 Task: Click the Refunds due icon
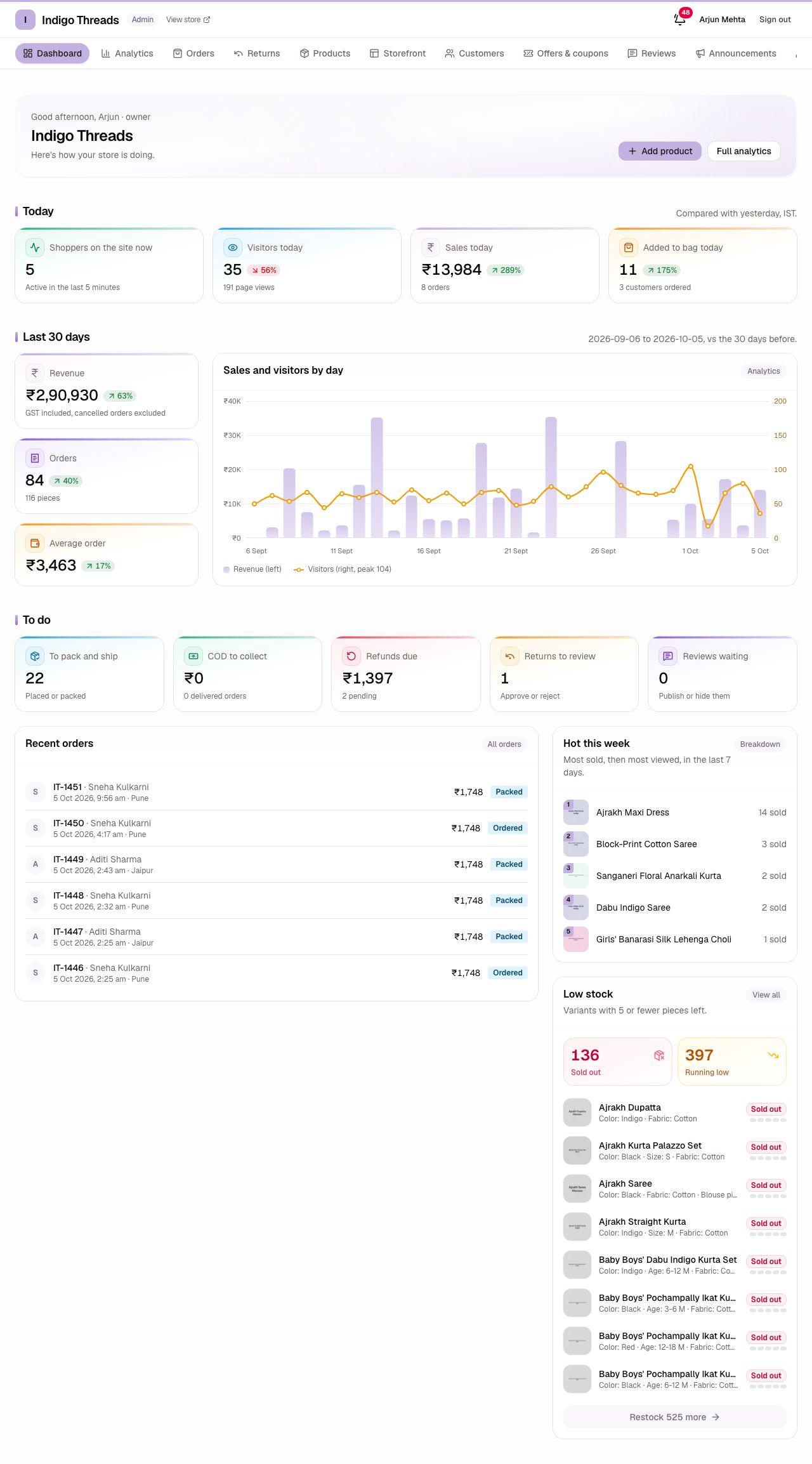pos(351,656)
